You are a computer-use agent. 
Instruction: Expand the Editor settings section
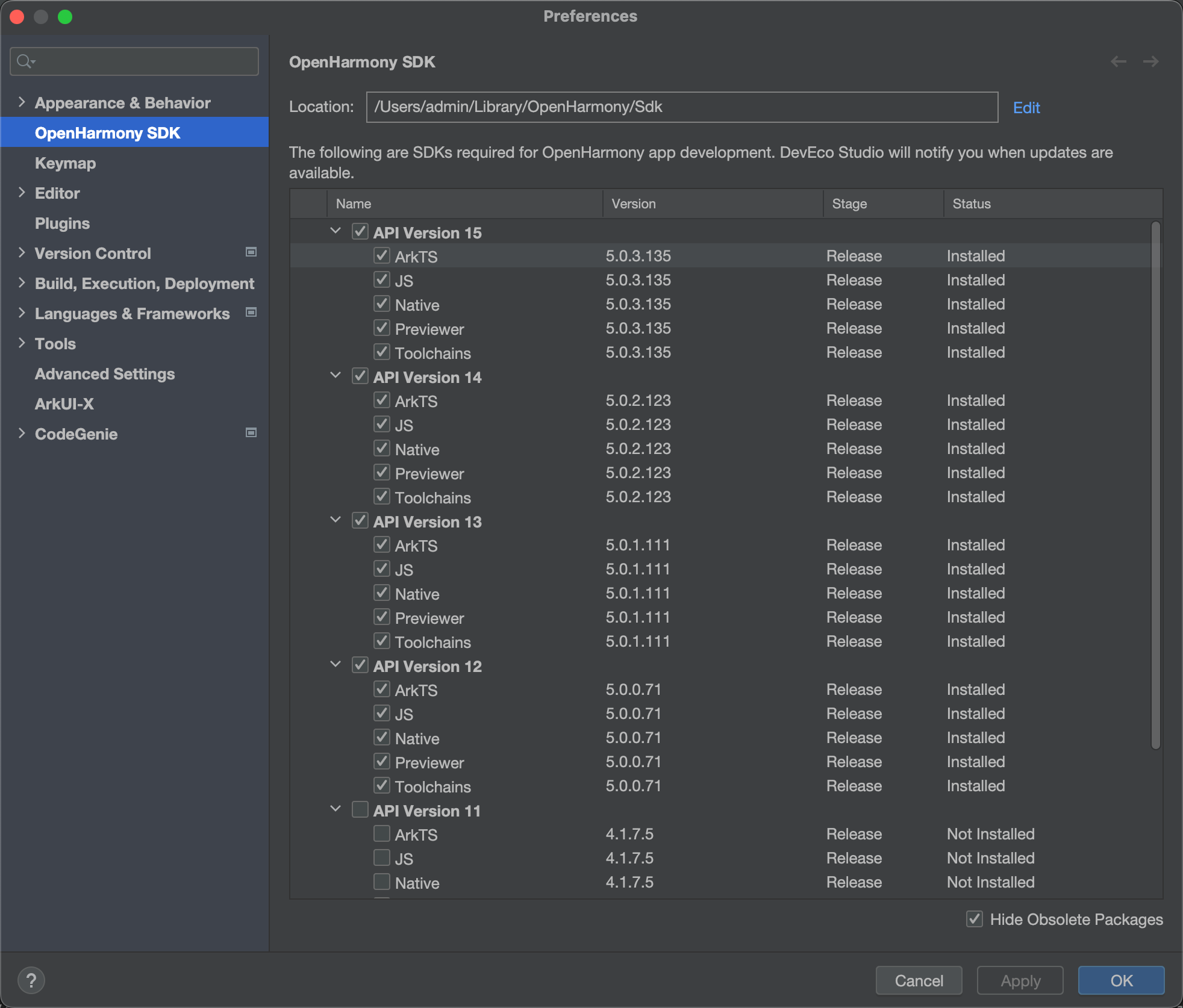(22, 193)
